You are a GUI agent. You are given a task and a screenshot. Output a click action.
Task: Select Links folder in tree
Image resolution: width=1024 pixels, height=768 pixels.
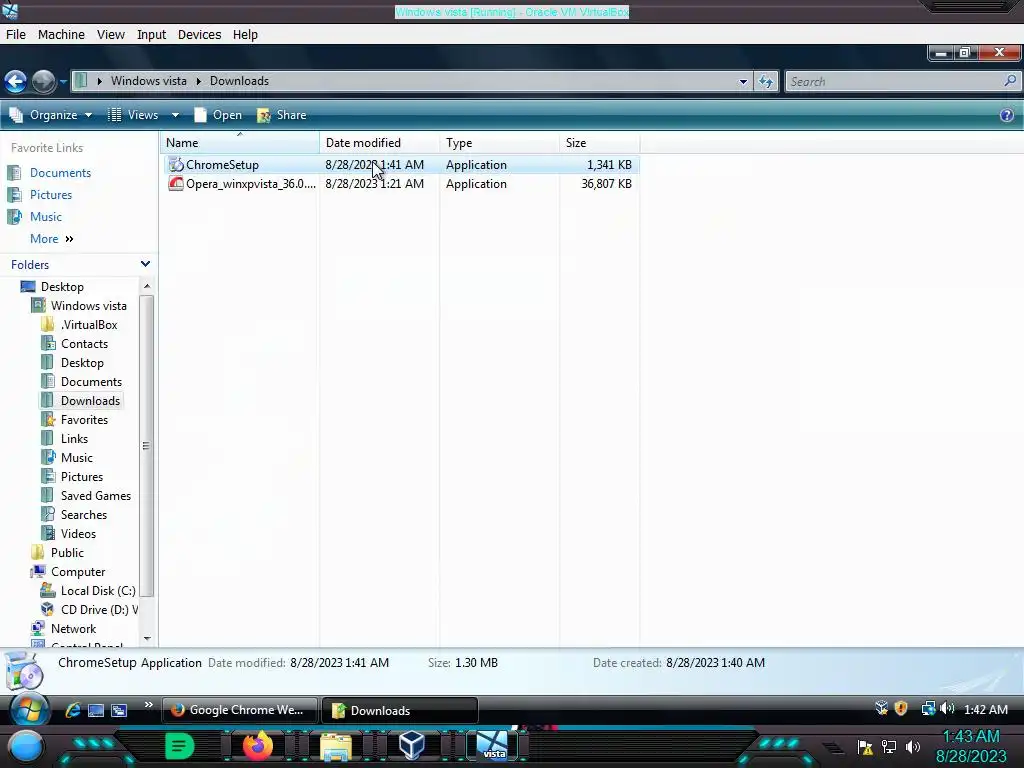[74, 438]
